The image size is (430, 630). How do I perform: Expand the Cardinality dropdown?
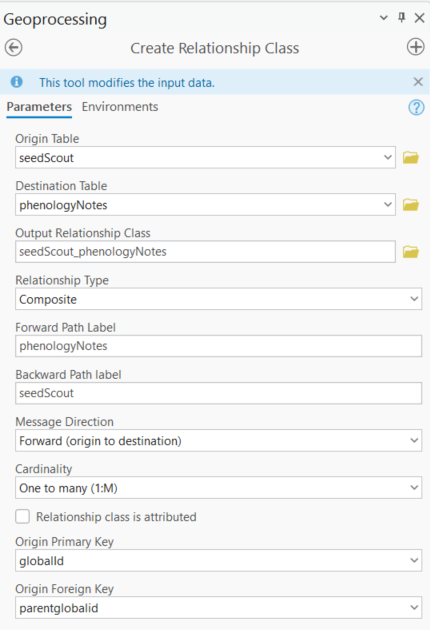(219, 488)
